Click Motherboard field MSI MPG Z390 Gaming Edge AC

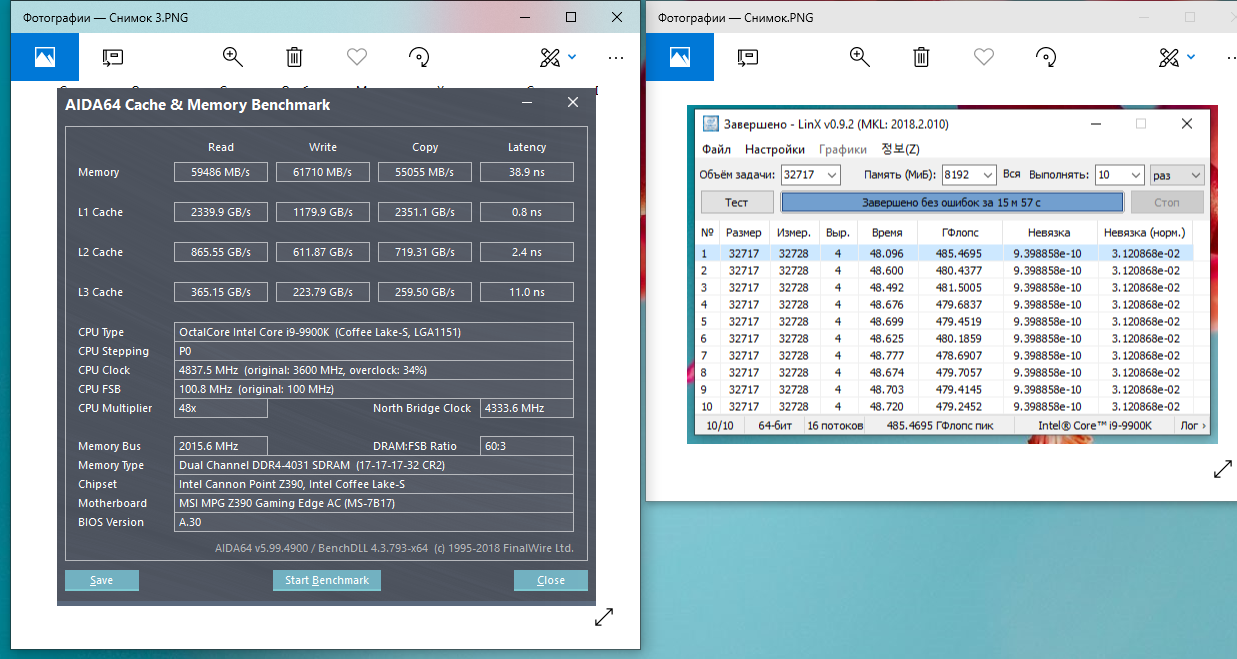point(374,503)
